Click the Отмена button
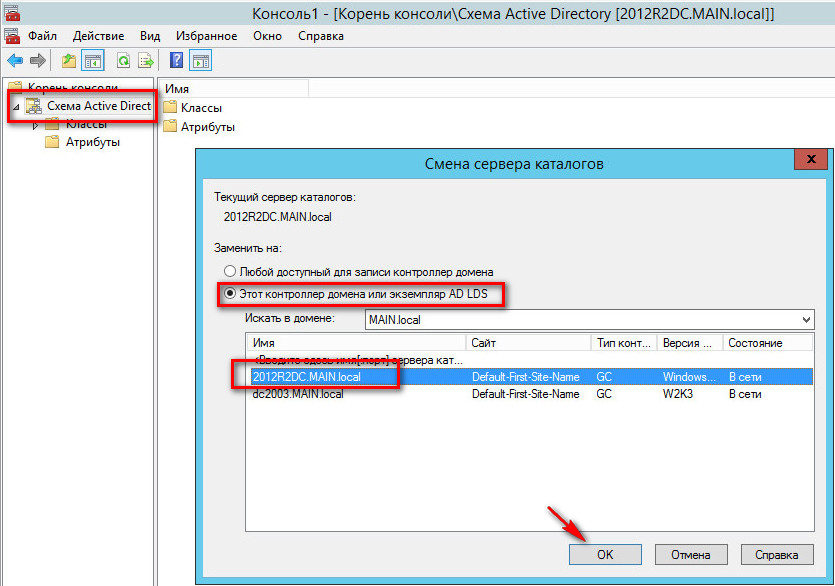This screenshot has width=835, height=586. (x=691, y=555)
